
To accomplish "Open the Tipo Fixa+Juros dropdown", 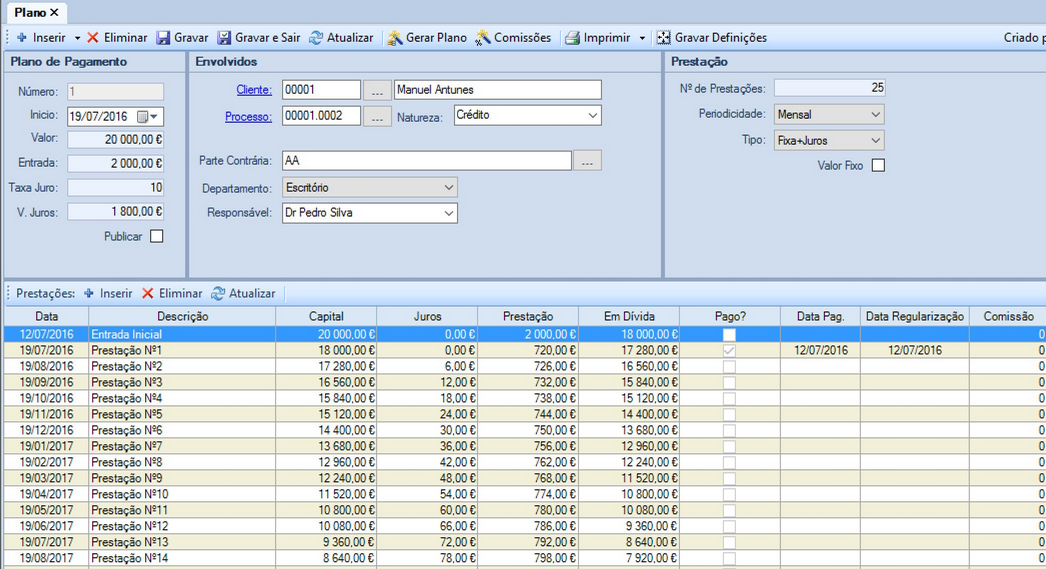I will 875,141.
